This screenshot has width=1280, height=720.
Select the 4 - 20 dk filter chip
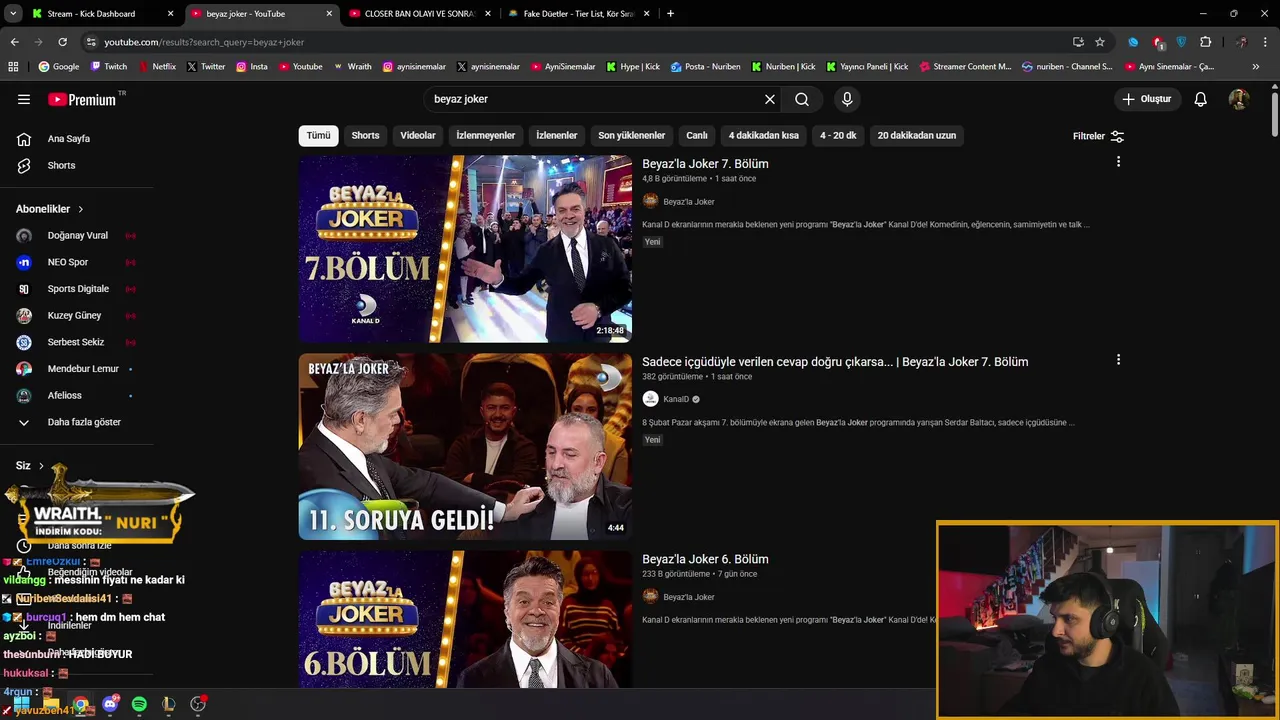pos(838,135)
